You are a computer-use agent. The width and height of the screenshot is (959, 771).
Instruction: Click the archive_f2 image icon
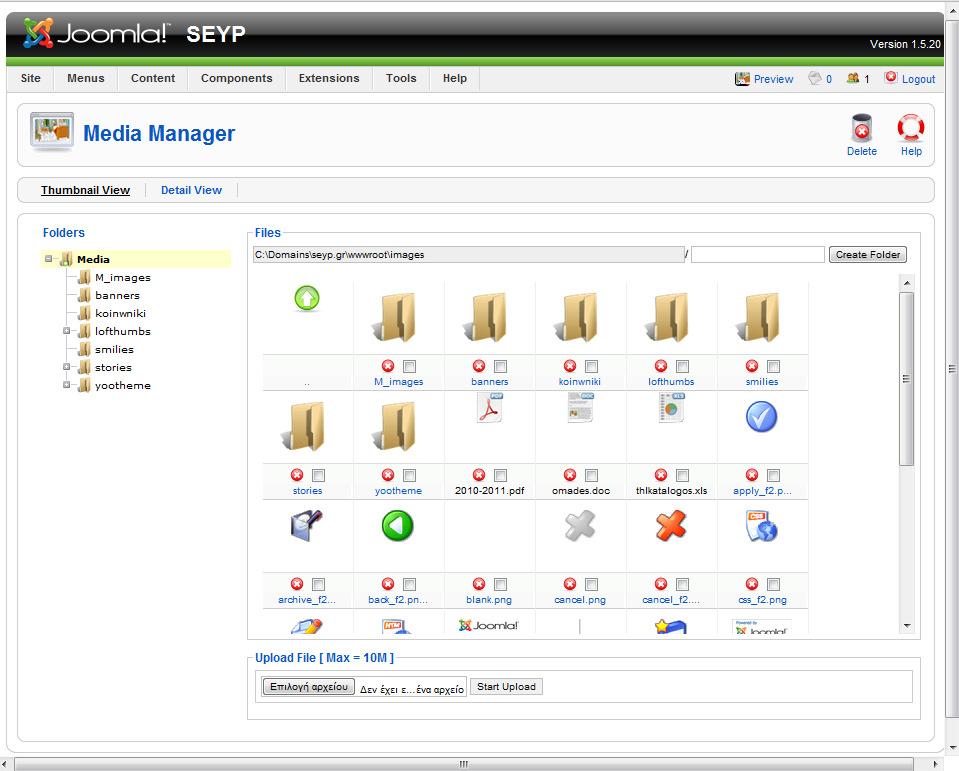click(306, 525)
